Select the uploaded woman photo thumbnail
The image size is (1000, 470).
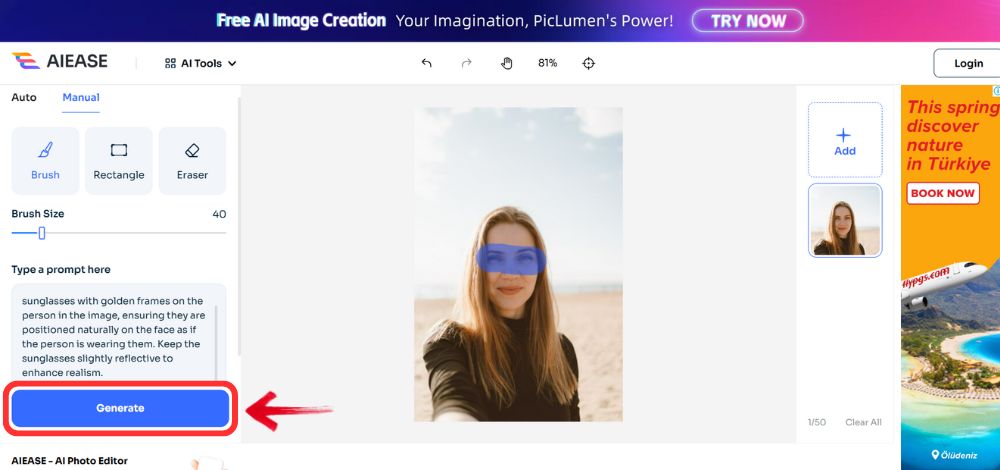pos(845,220)
